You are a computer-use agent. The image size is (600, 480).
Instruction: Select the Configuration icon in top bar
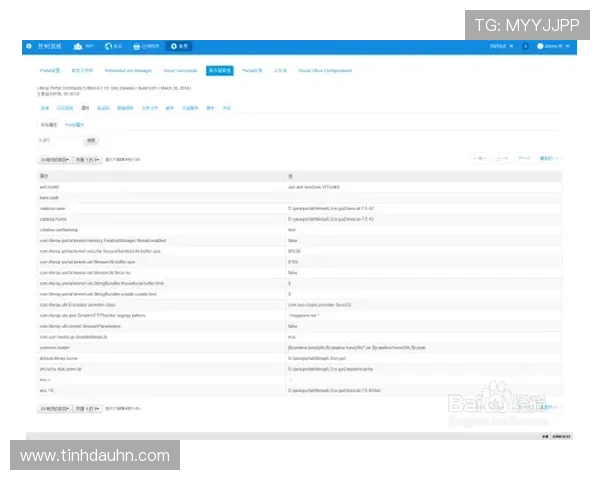tap(178, 46)
